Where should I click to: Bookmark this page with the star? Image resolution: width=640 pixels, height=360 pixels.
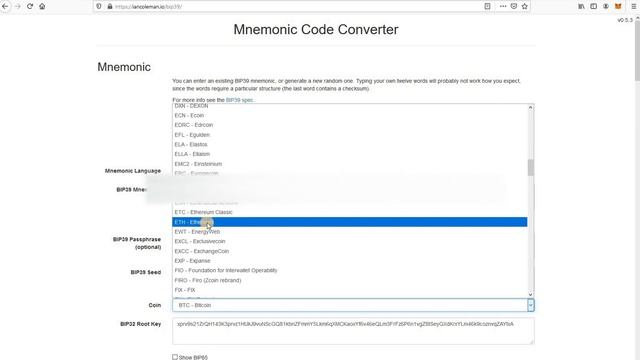(525, 6)
